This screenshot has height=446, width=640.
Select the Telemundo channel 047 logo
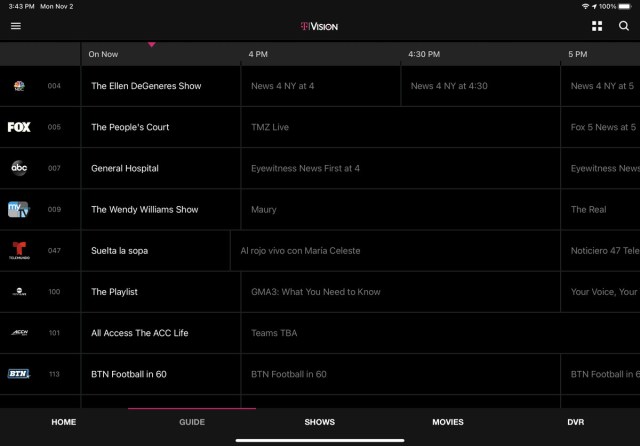point(19,251)
